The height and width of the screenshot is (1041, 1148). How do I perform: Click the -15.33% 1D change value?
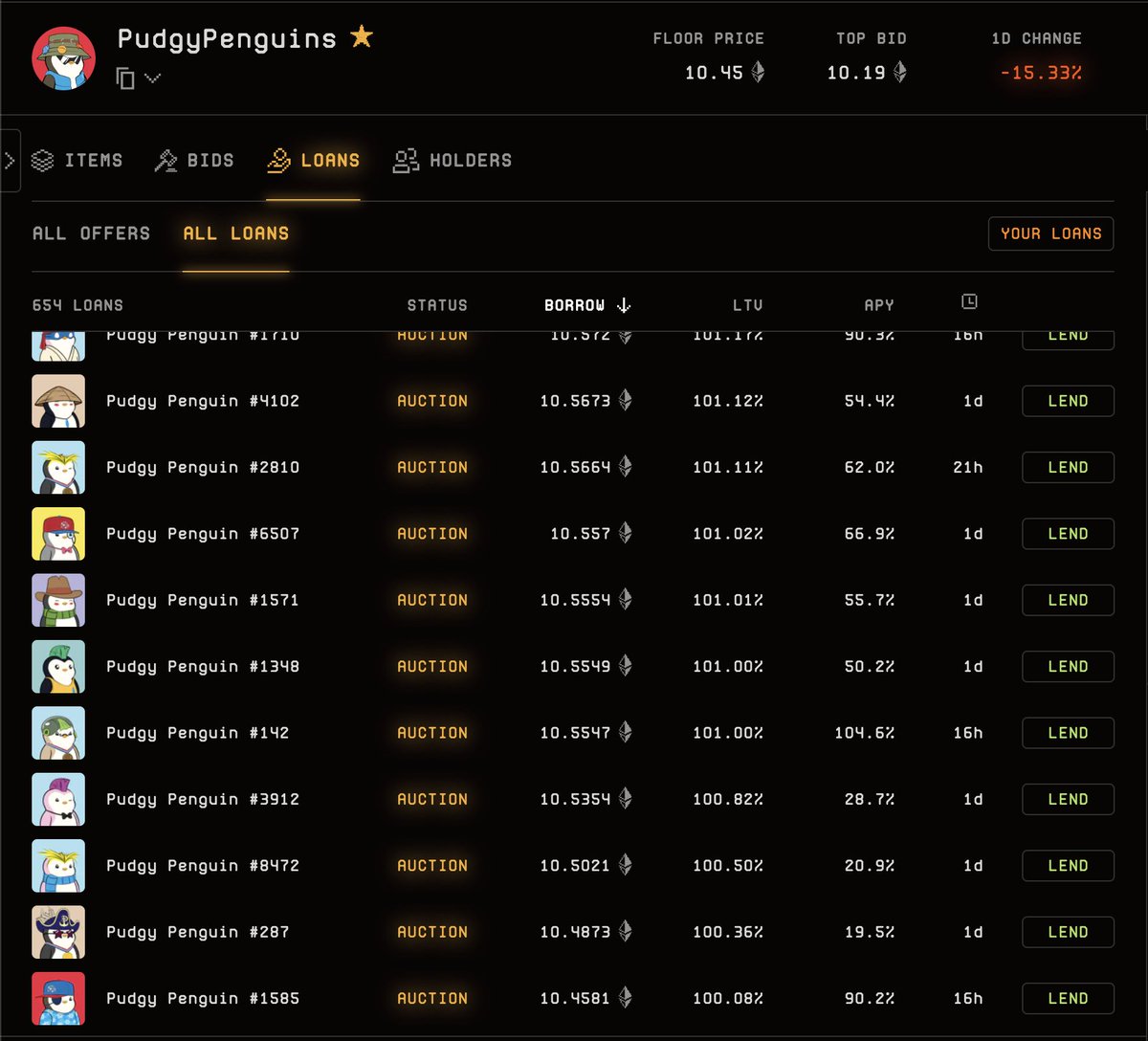pos(1041,73)
